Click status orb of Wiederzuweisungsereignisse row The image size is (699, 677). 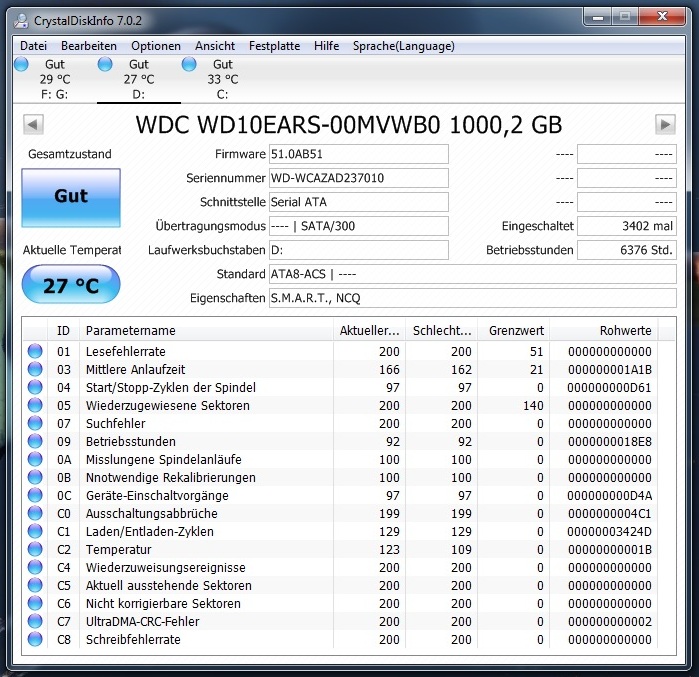(35, 567)
